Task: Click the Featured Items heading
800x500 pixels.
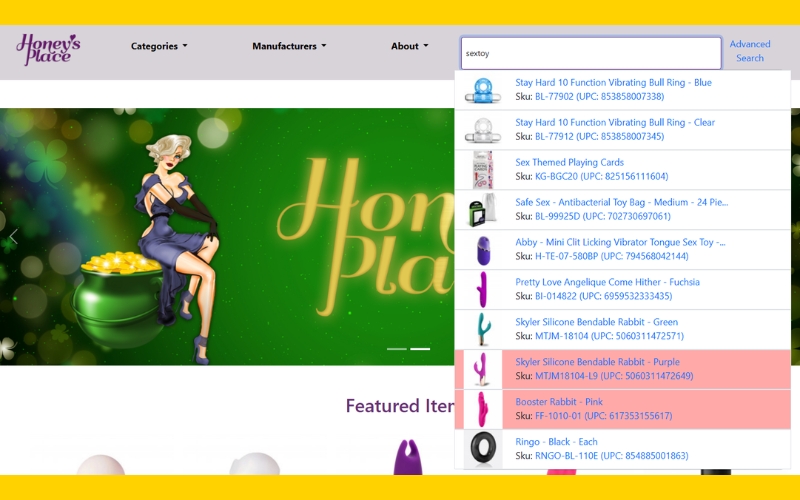Action: (x=400, y=406)
